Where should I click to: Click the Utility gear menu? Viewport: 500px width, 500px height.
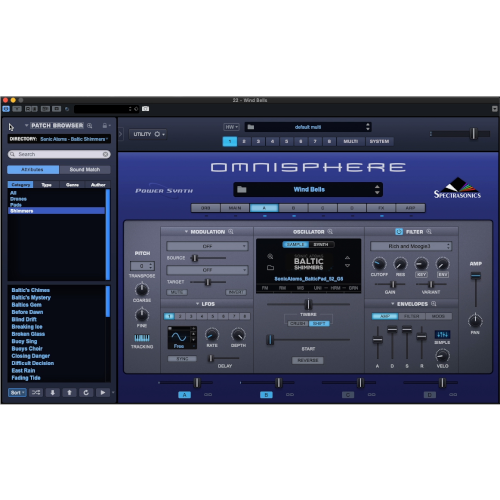pyautogui.click(x=149, y=134)
